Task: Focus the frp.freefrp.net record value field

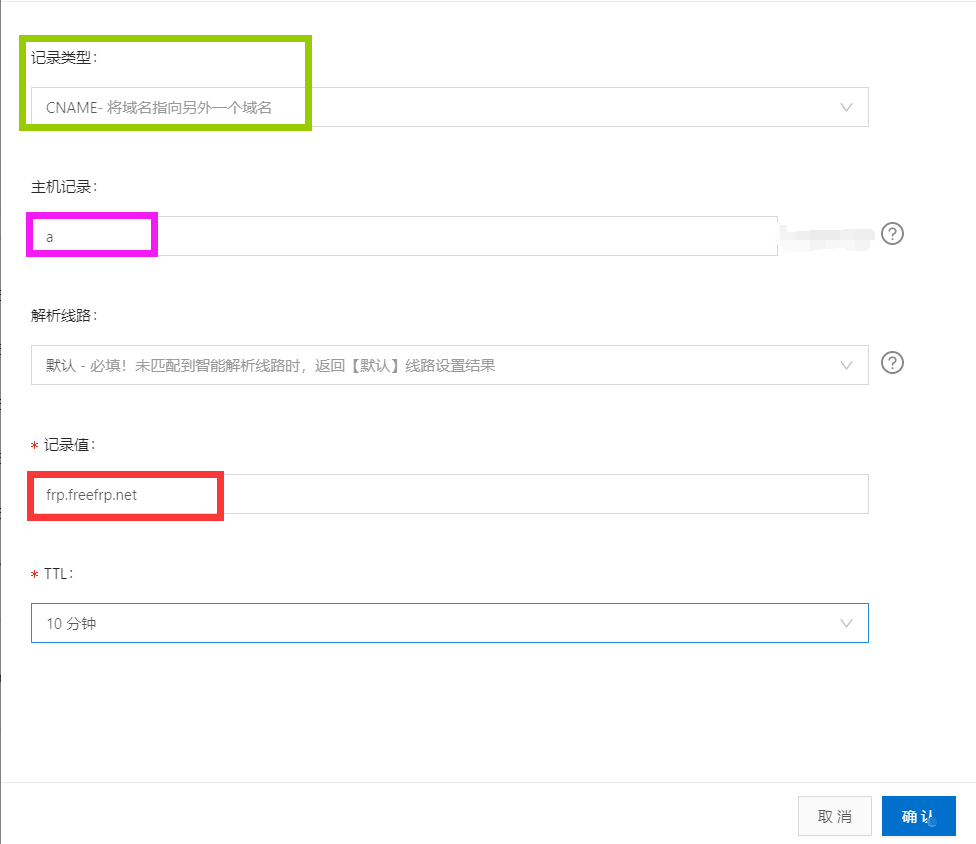Action: click(449, 494)
